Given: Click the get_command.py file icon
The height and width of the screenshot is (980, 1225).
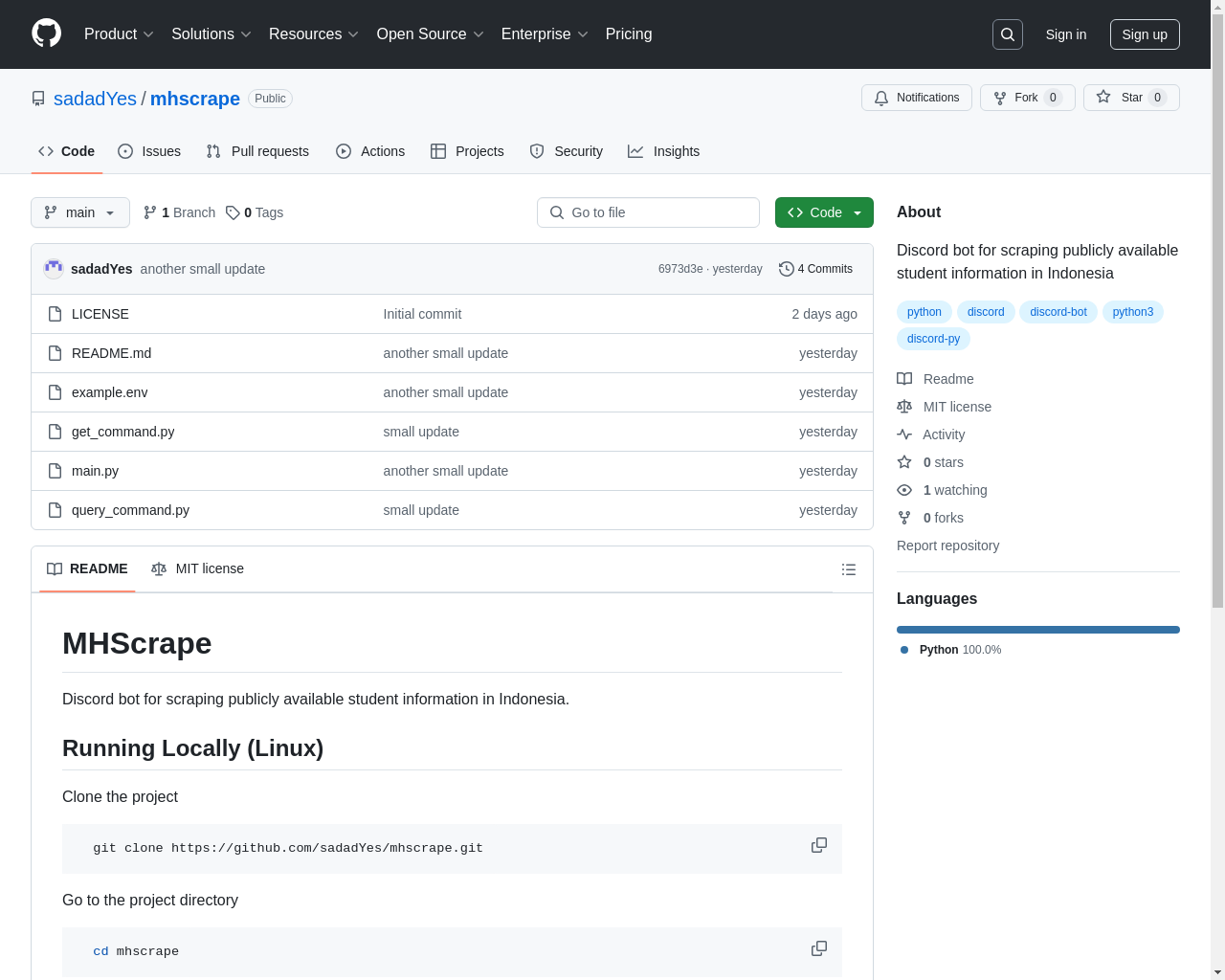Looking at the screenshot, I should click(56, 432).
